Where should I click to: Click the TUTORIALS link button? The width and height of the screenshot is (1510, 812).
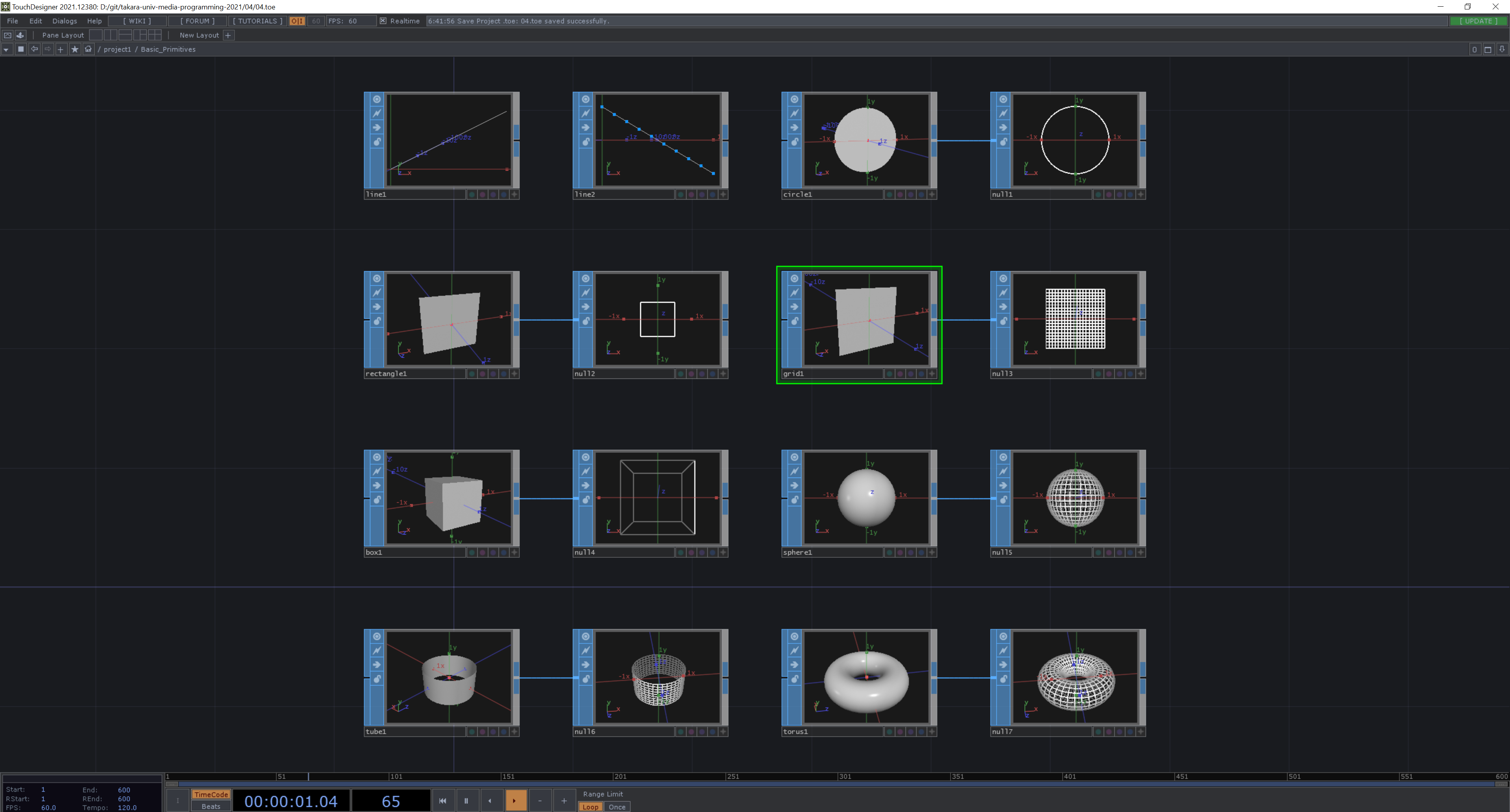pos(257,21)
